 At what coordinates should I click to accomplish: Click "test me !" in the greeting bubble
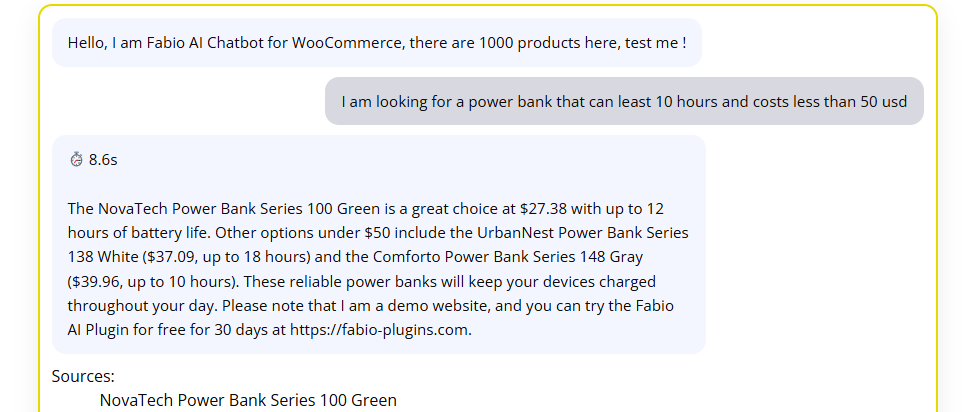coord(654,43)
